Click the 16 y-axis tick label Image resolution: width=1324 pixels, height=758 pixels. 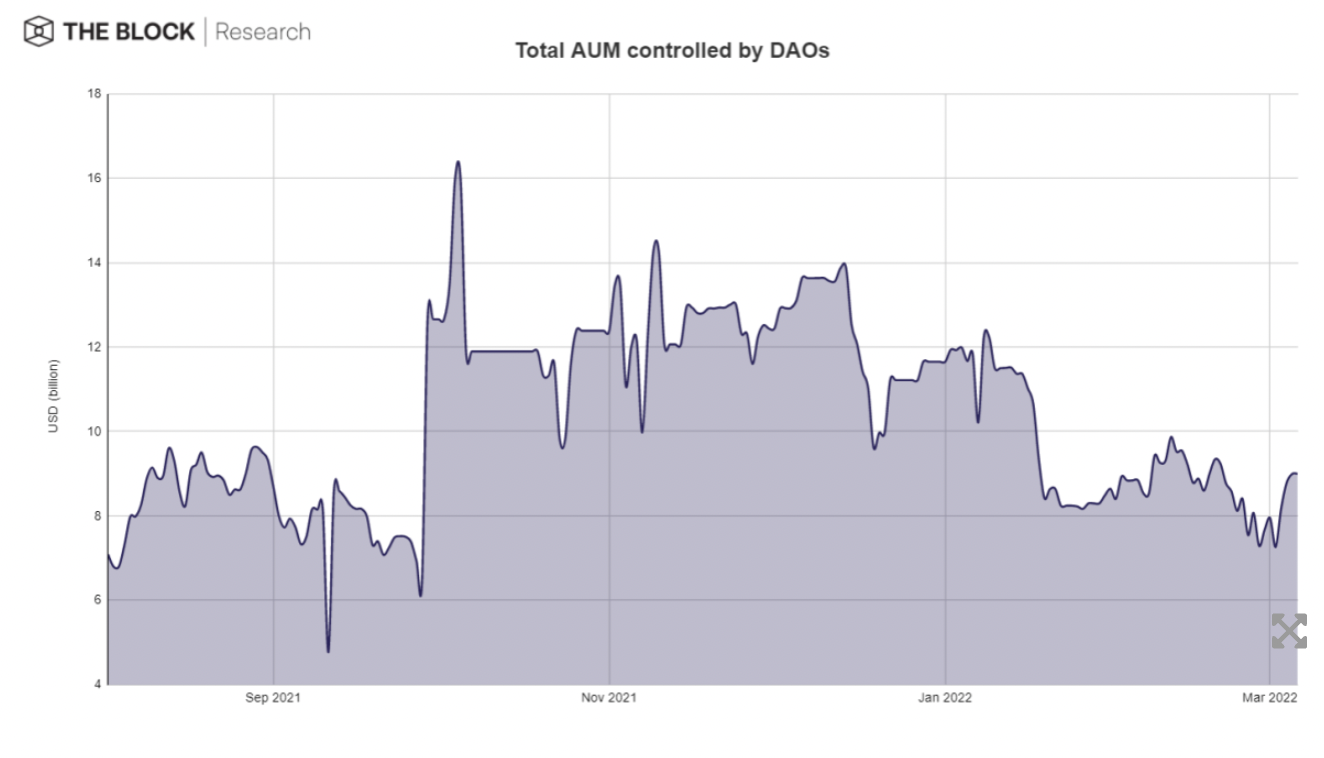[x=93, y=178]
